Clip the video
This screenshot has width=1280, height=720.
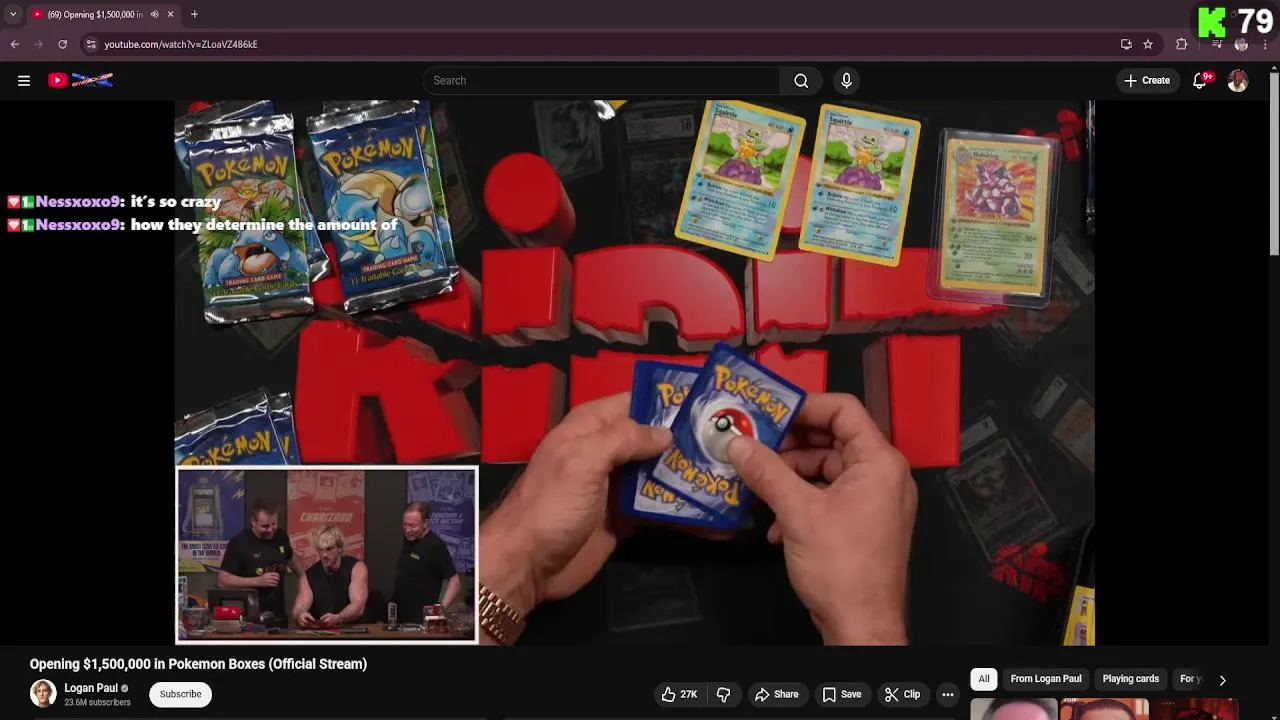click(x=903, y=694)
